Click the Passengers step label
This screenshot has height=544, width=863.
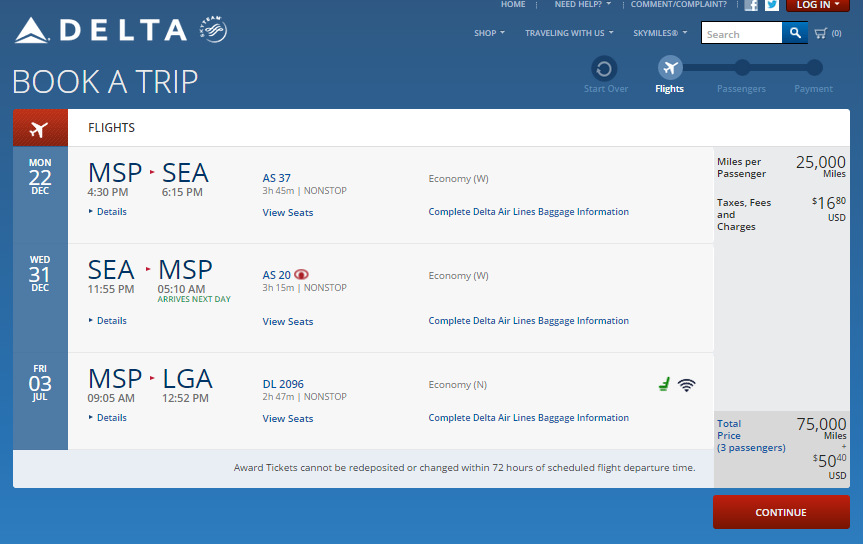741,89
